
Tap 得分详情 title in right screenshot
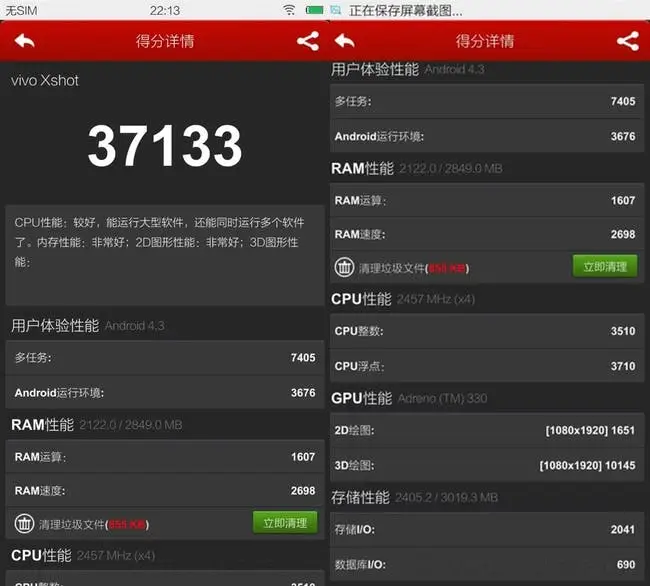(485, 41)
